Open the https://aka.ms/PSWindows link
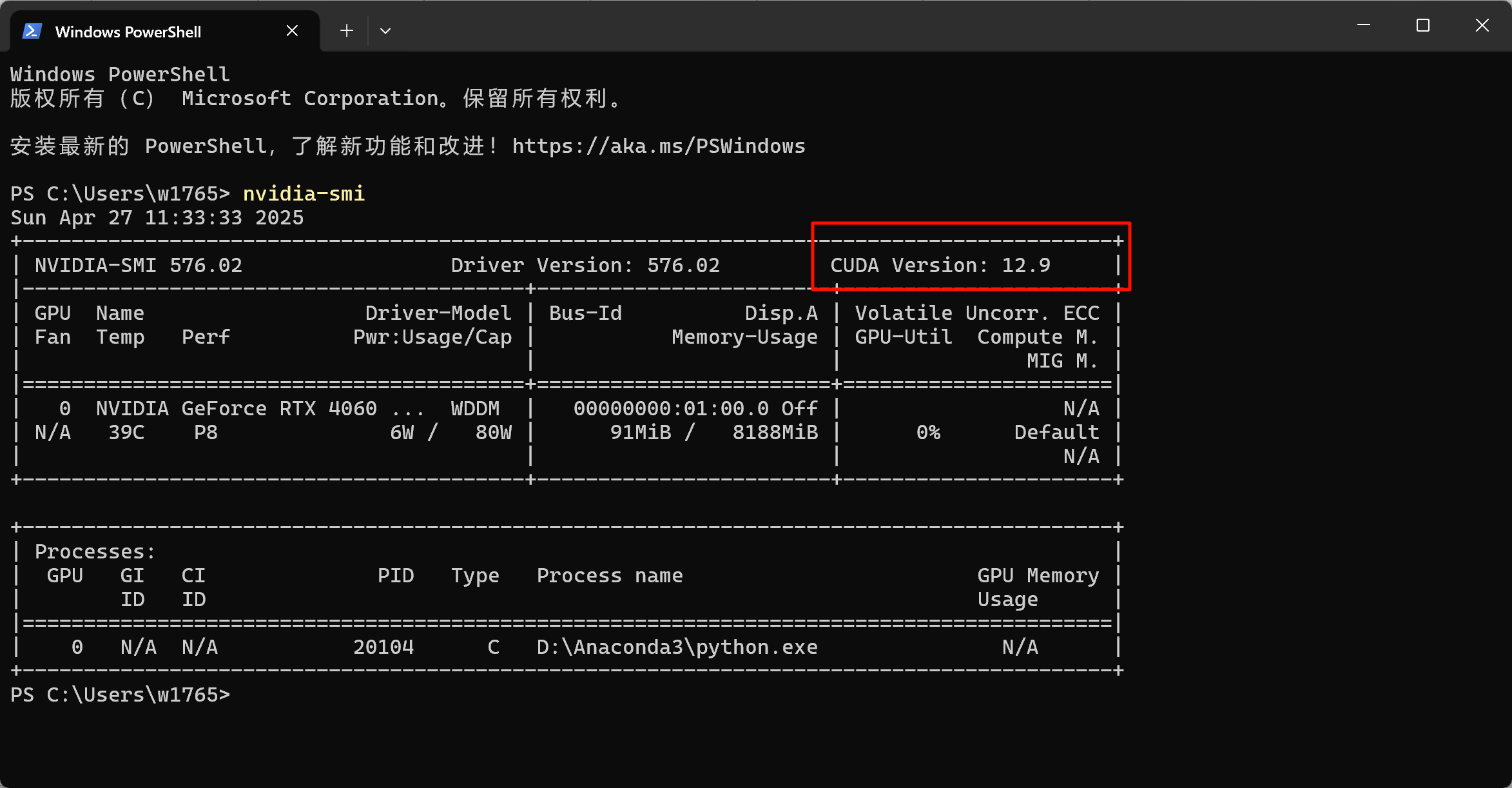This screenshot has width=1512, height=788. (x=657, y=146)
